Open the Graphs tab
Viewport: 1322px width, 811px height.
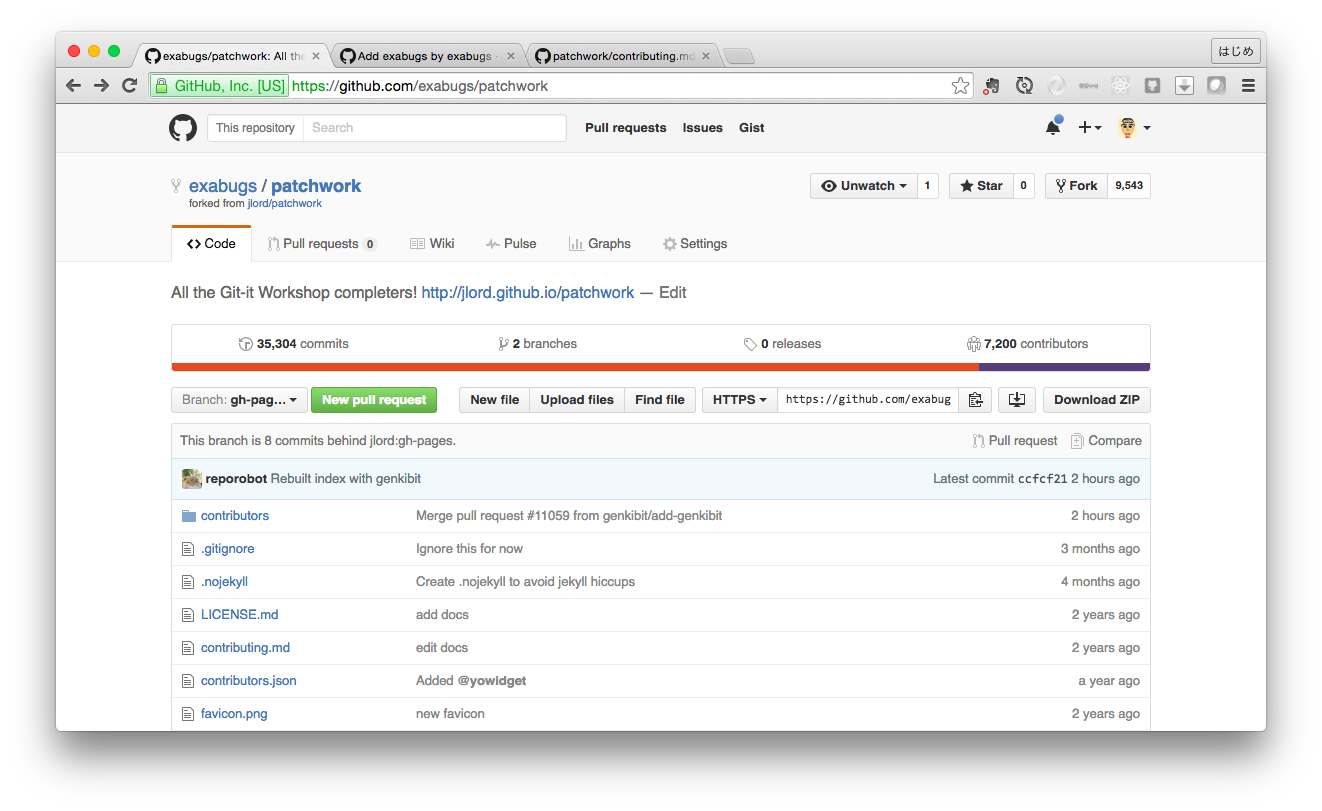coord(600,244)
